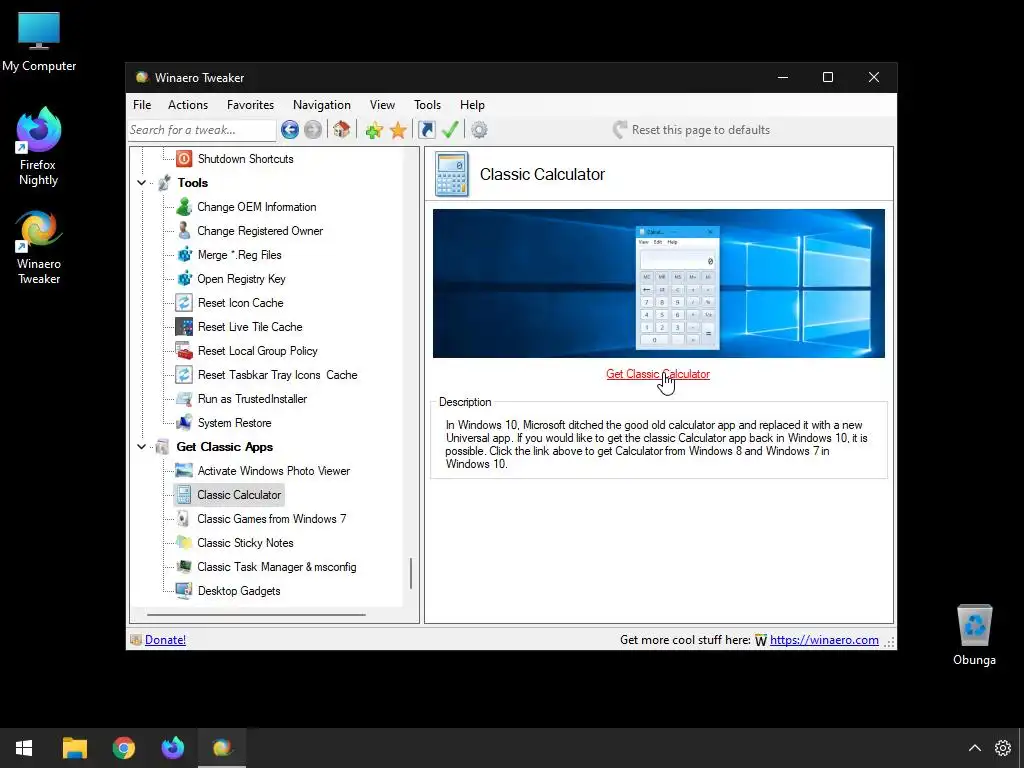Screen dimensions: 1024x768
Task: Open File Explorer from the taskbar
Action: (74, 748)
